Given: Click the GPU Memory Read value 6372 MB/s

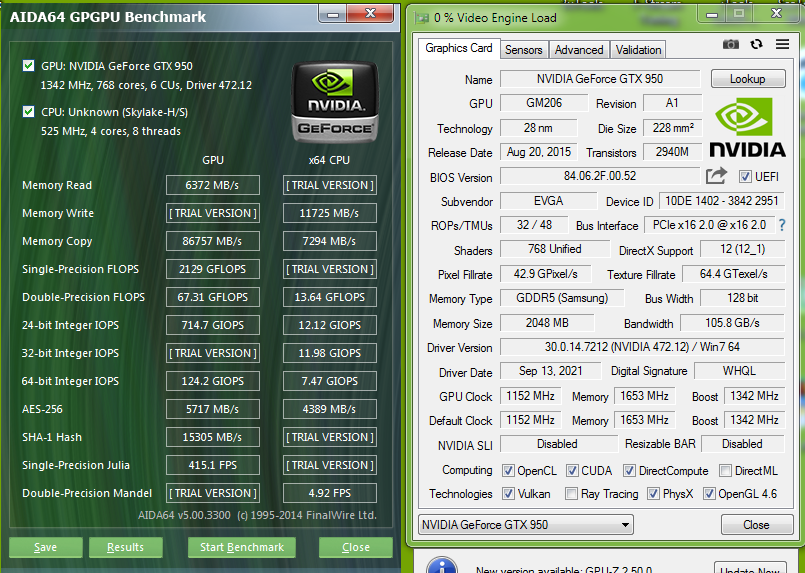Looking at the screenshot, I should tap(213, 185).
